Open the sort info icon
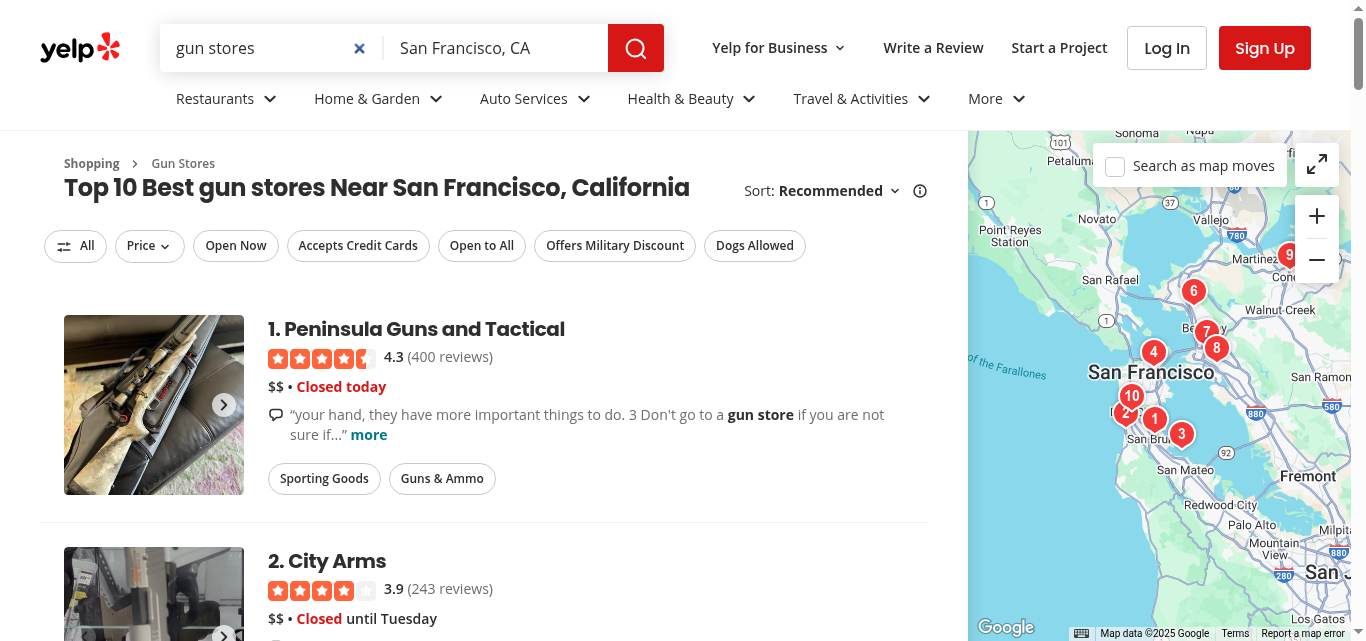 (x=920, y=191)
